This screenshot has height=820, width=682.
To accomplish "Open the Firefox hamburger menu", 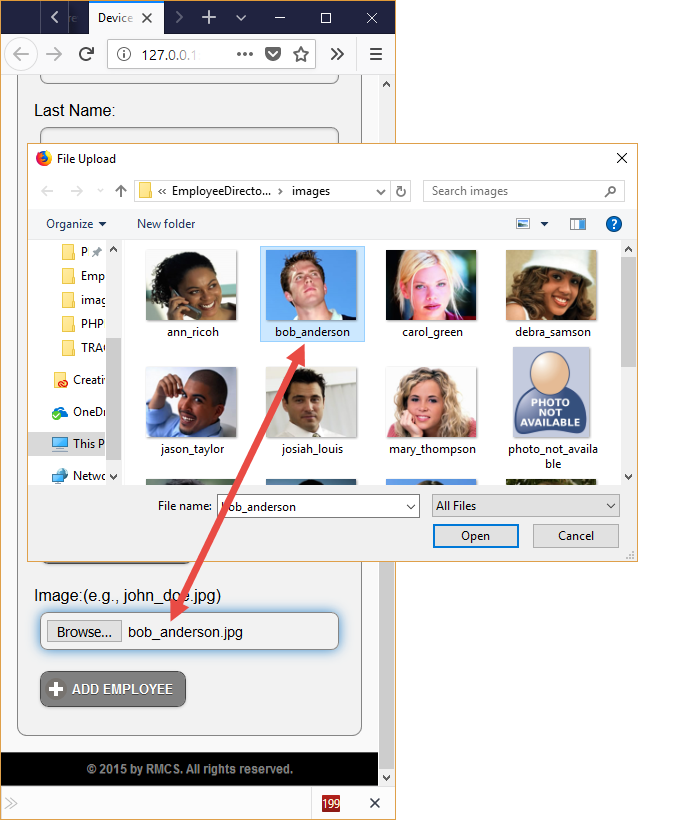I will [x=376, y=55].
